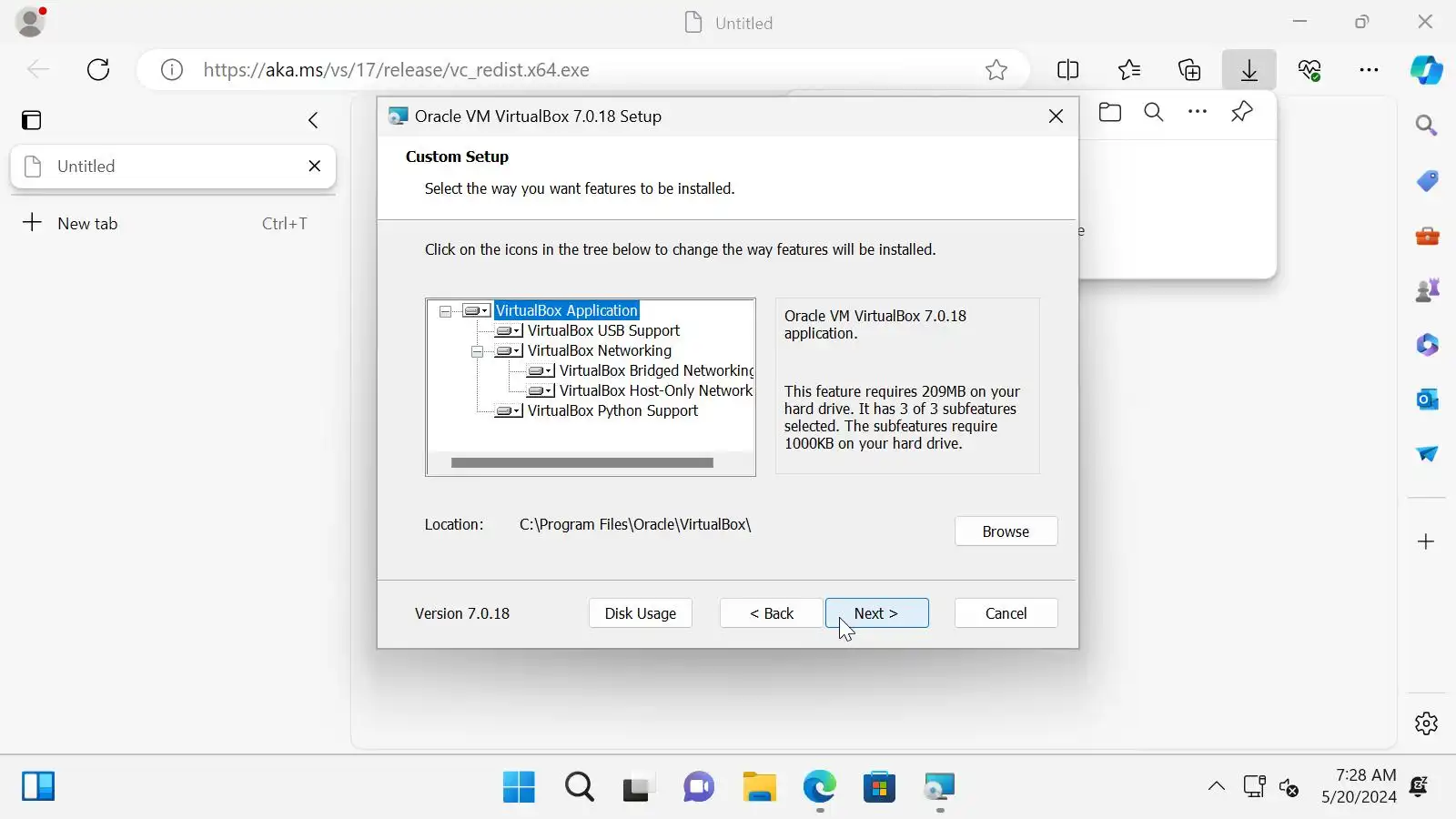
Task: Open Disk Usage information
Action: 641,613
